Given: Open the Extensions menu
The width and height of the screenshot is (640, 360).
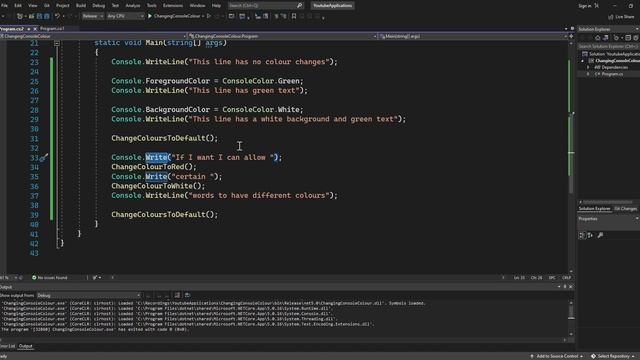Looking at the screenshot, I should 173,6.
